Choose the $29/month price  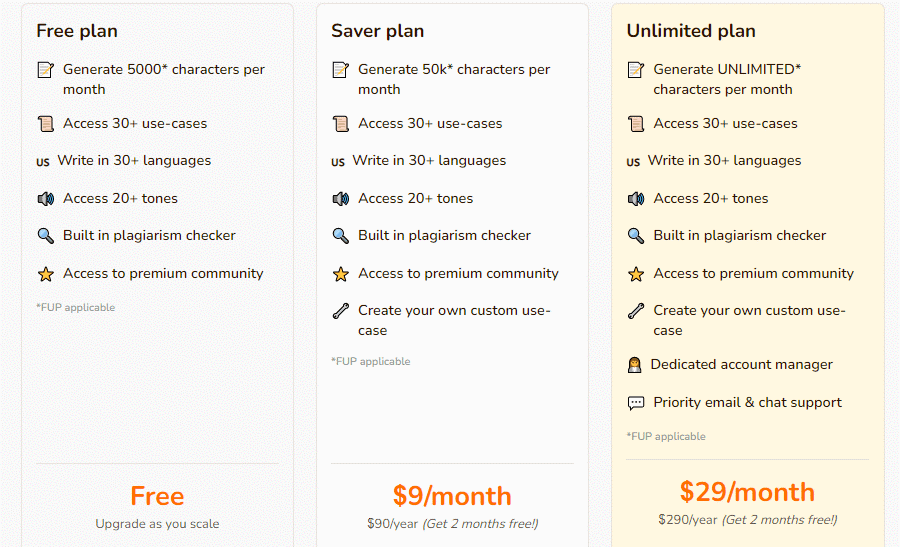(747, 492)
